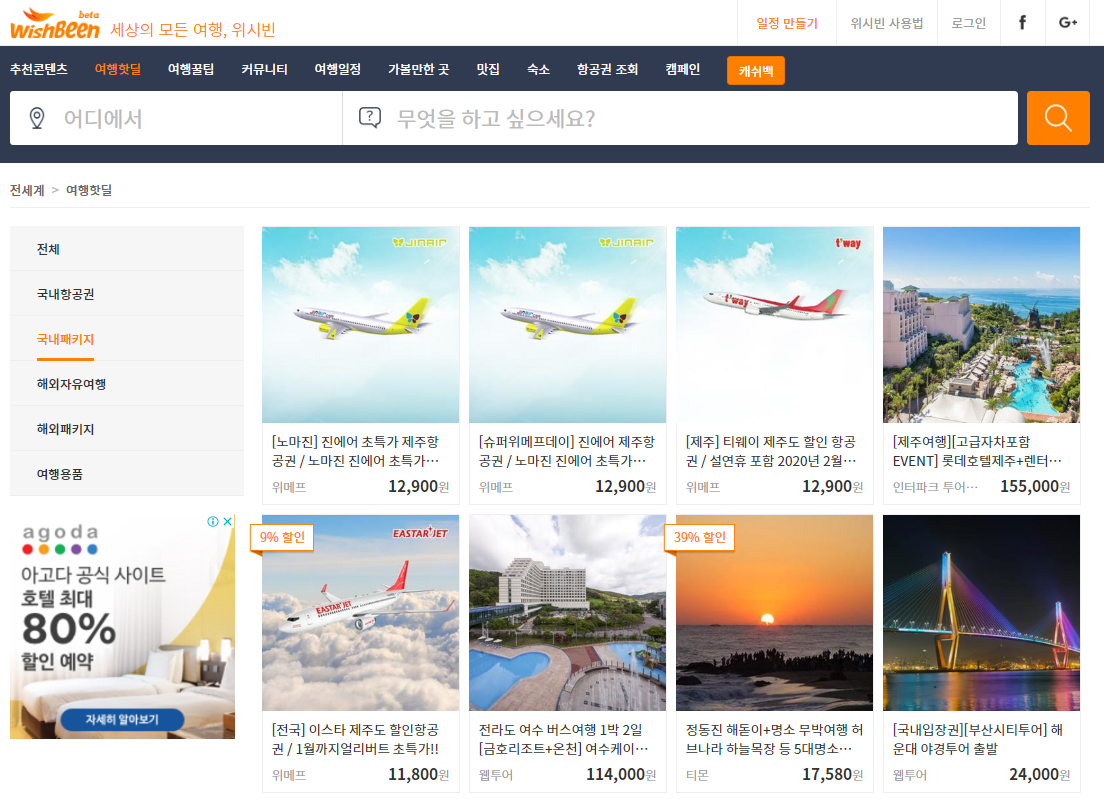This screenshot has width=1104, height=799.
Task: Click the 155,000원 price
Action: 1035,486
